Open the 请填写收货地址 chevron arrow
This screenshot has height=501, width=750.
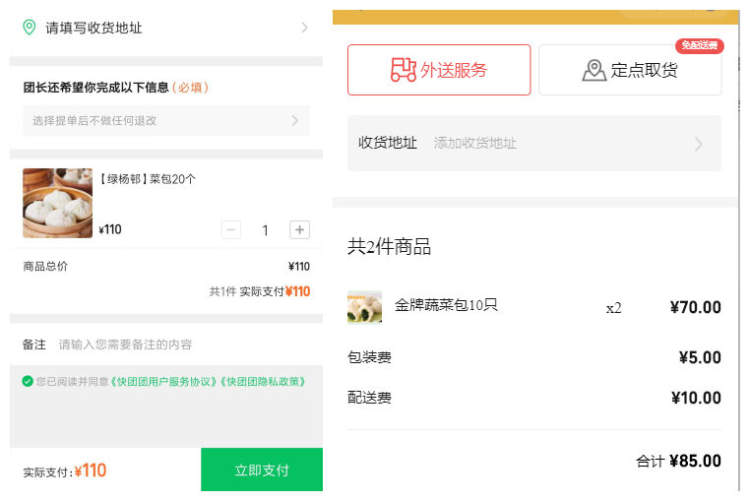point(304,28)
